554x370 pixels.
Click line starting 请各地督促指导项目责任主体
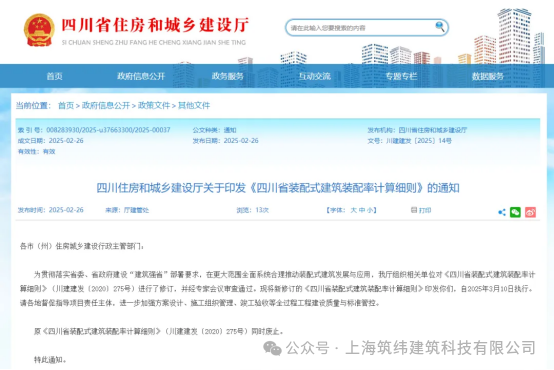click(x=200, y=303)
